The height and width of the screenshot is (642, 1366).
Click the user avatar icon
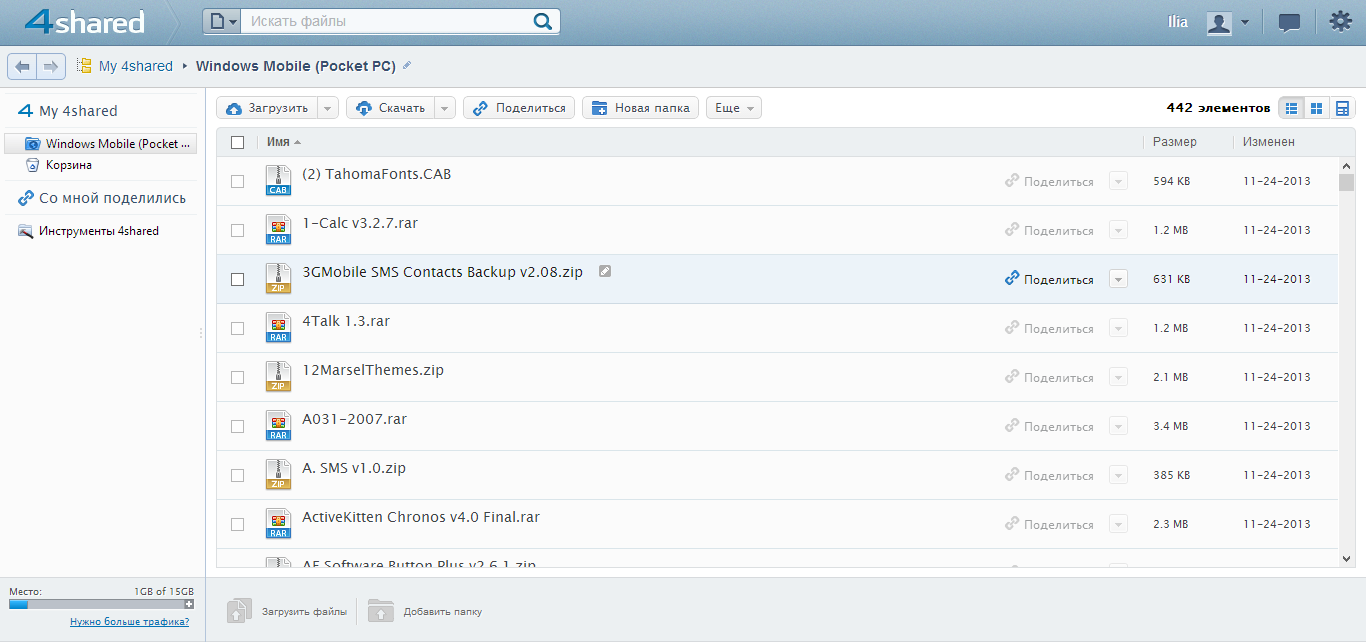click(1219, 22)
